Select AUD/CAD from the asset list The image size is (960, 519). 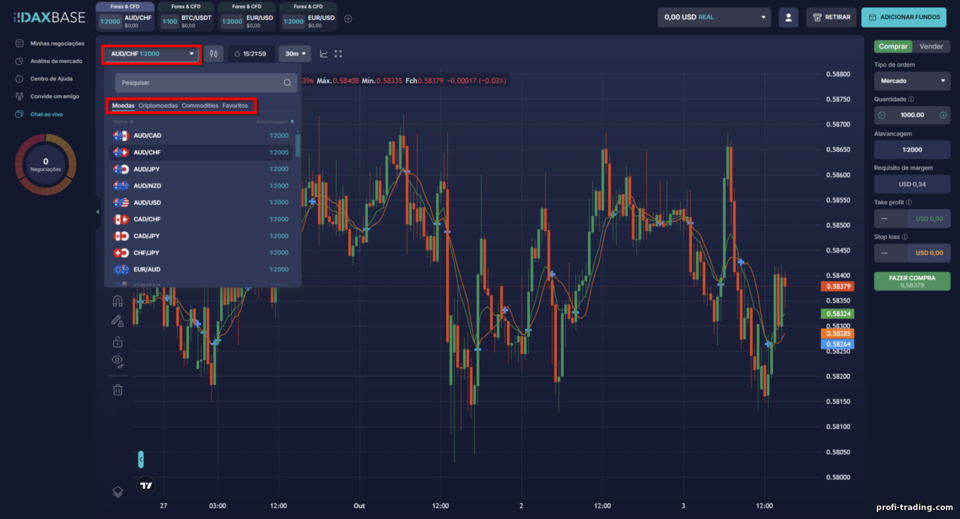(x=201, y=135)
